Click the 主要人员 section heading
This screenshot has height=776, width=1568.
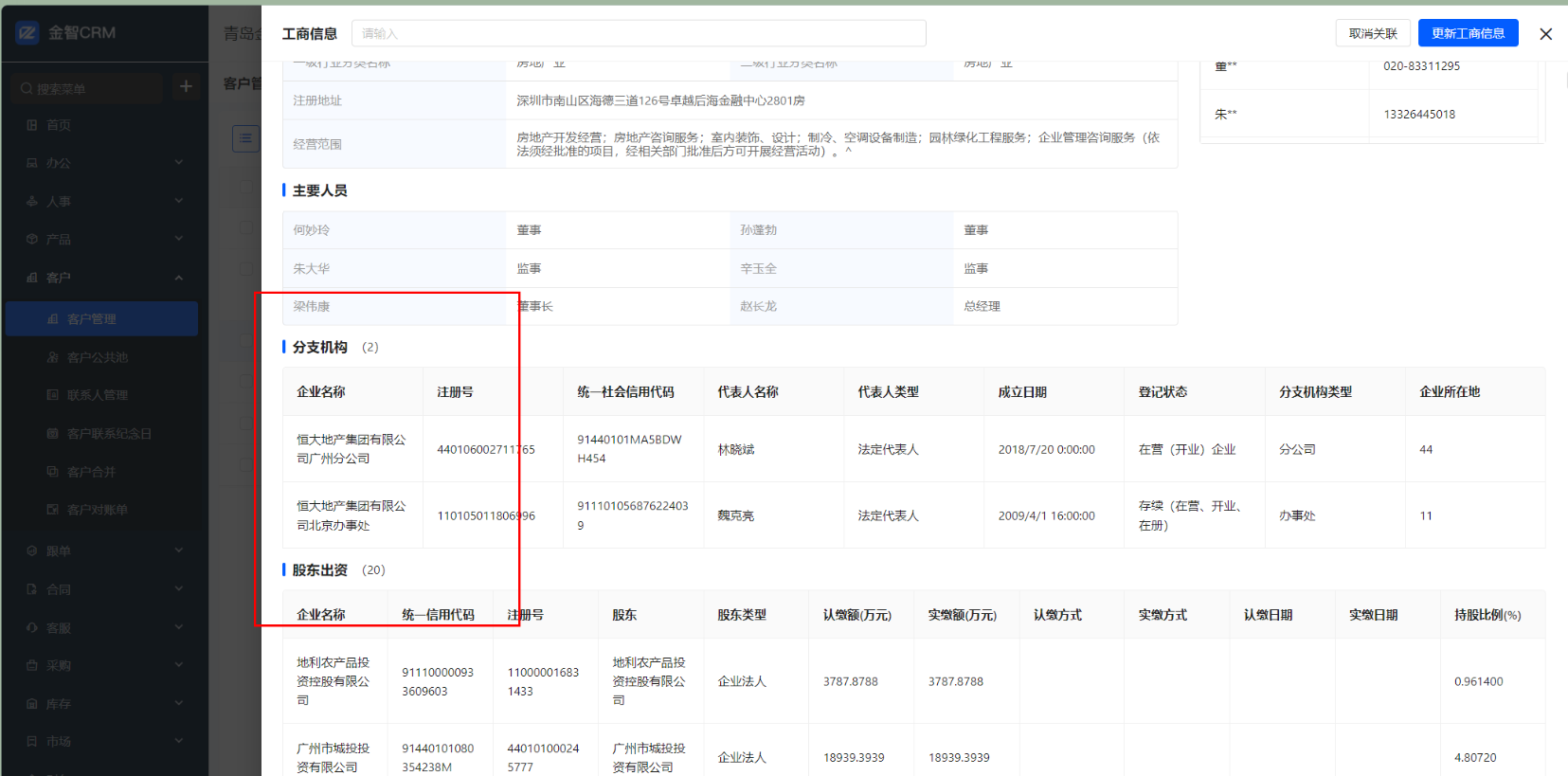coord(320,190)
